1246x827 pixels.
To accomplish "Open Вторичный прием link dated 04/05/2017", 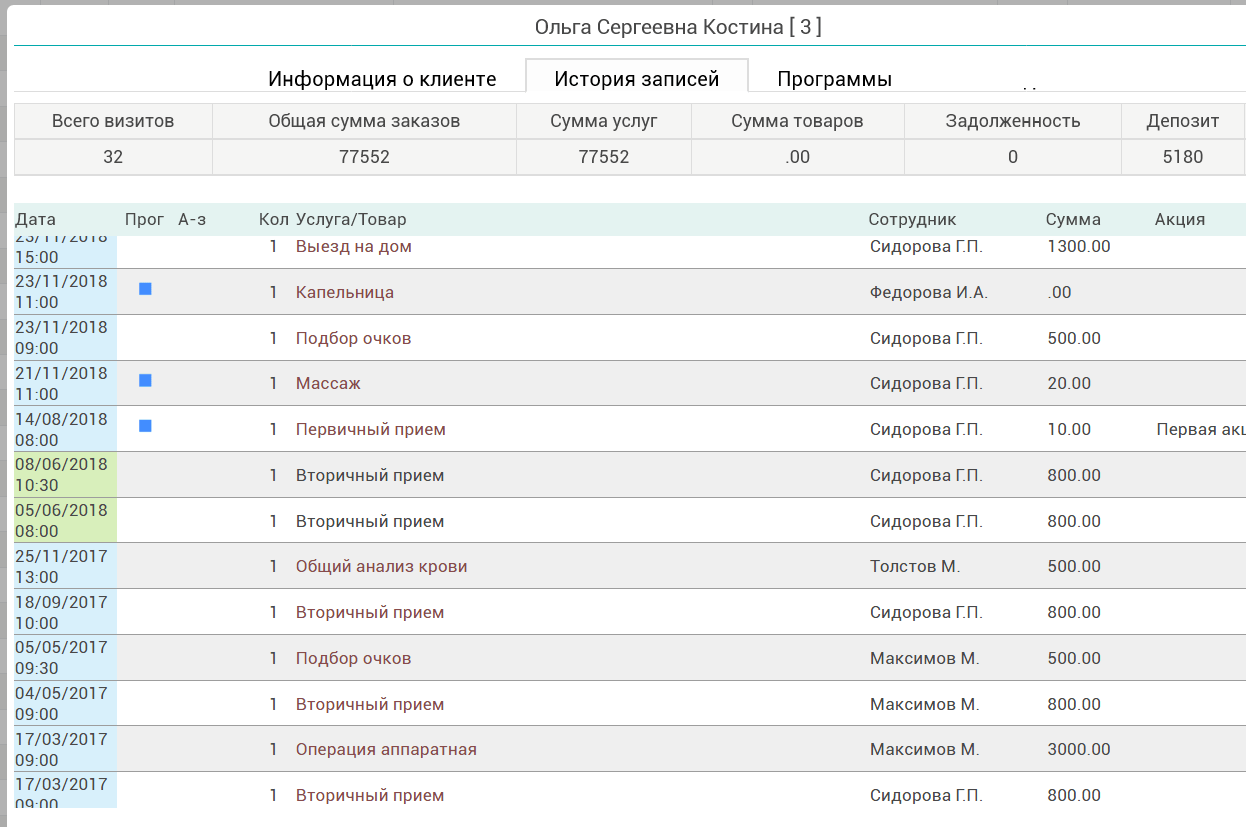I will pos(370,704).
